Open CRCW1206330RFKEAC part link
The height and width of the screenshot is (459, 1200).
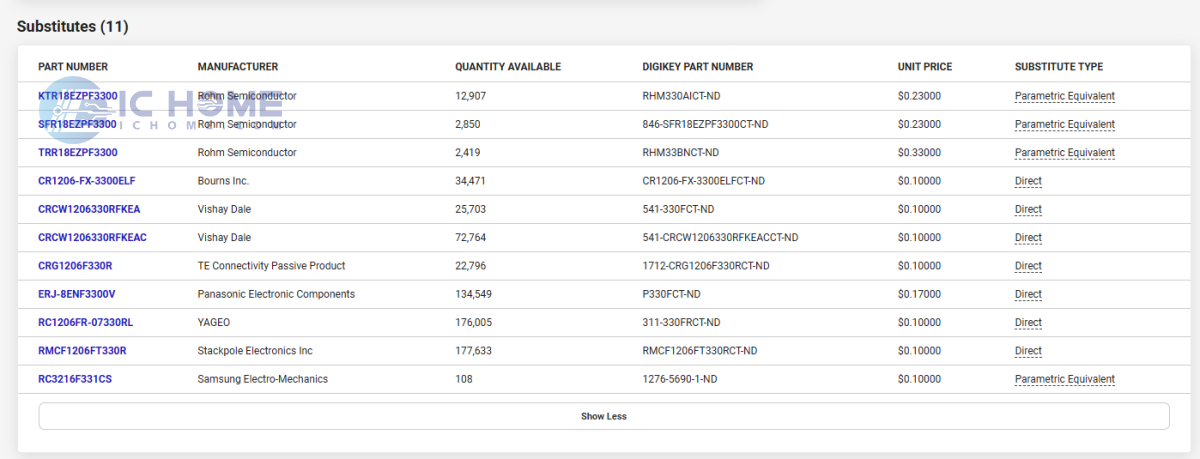92,238
